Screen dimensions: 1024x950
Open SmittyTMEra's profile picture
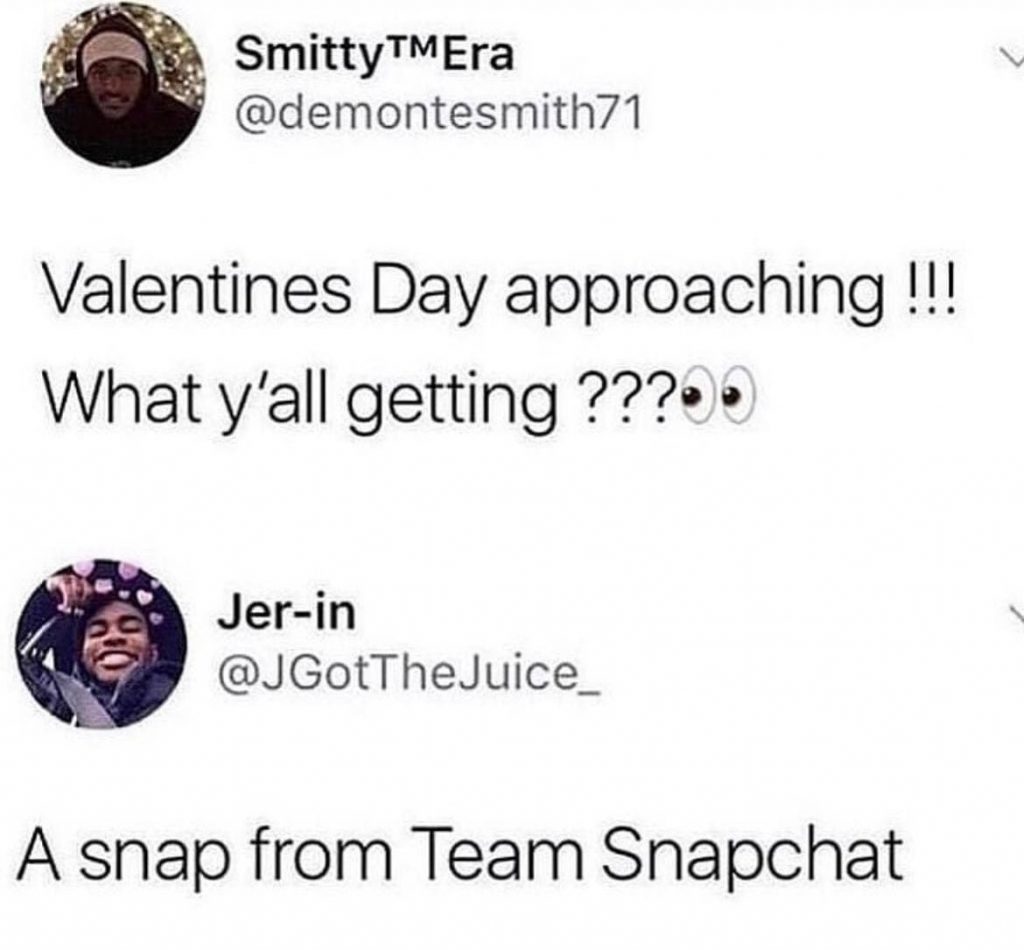(x=123, y=88)
